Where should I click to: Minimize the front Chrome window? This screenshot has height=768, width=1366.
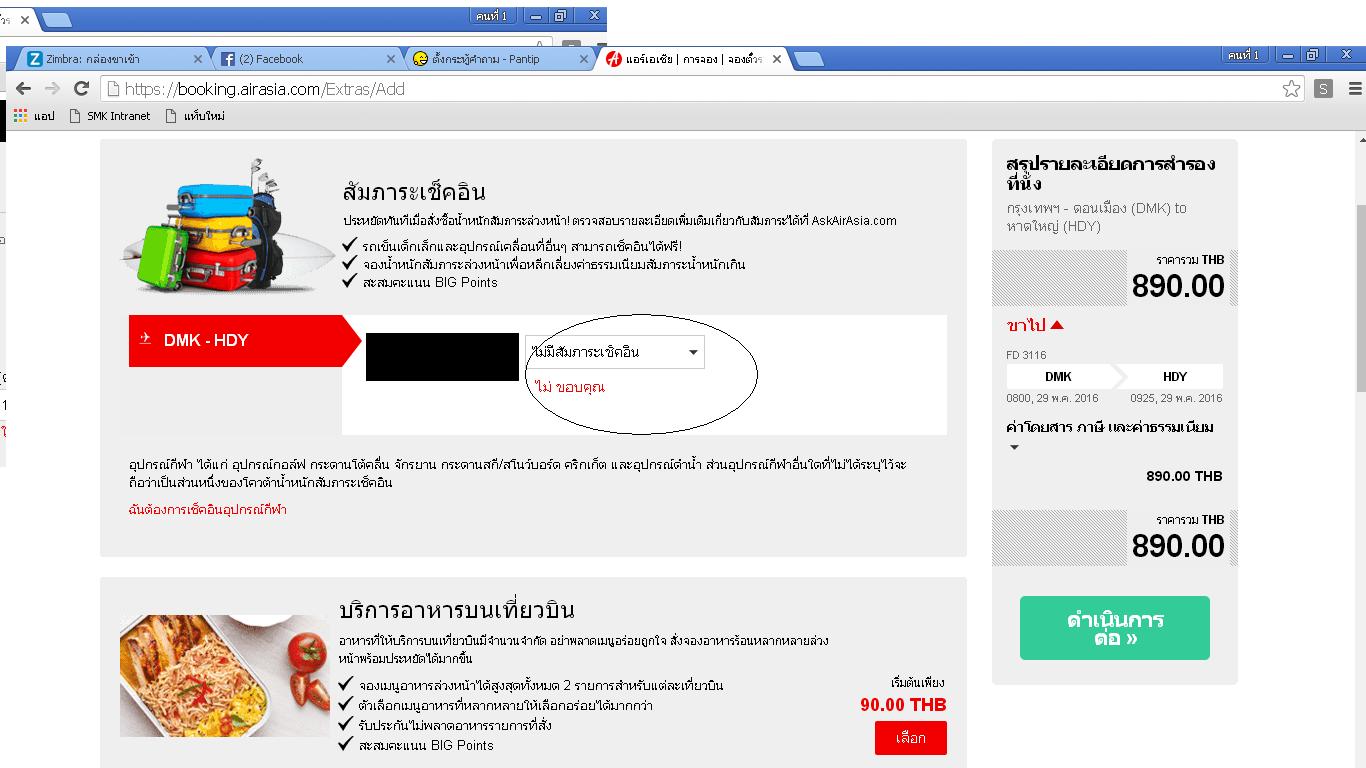[1289, 55]
